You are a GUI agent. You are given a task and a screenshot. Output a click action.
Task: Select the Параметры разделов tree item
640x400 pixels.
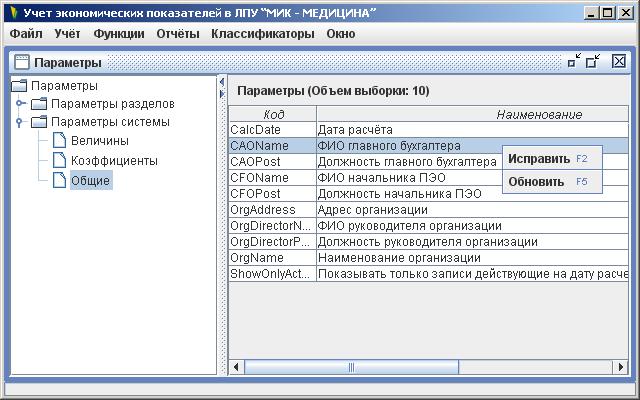(113, 104)
